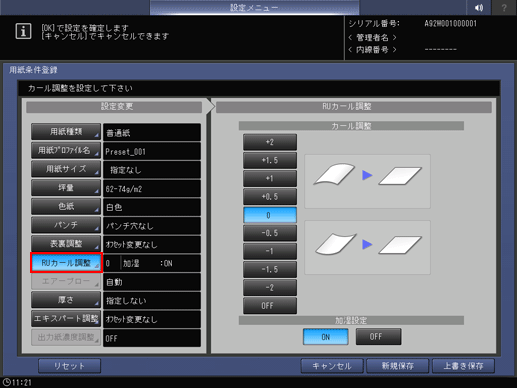517x388 pixels.
Task: Click the serial number A92M001000001
Action: pyautogui.click(x=450, y=24)
